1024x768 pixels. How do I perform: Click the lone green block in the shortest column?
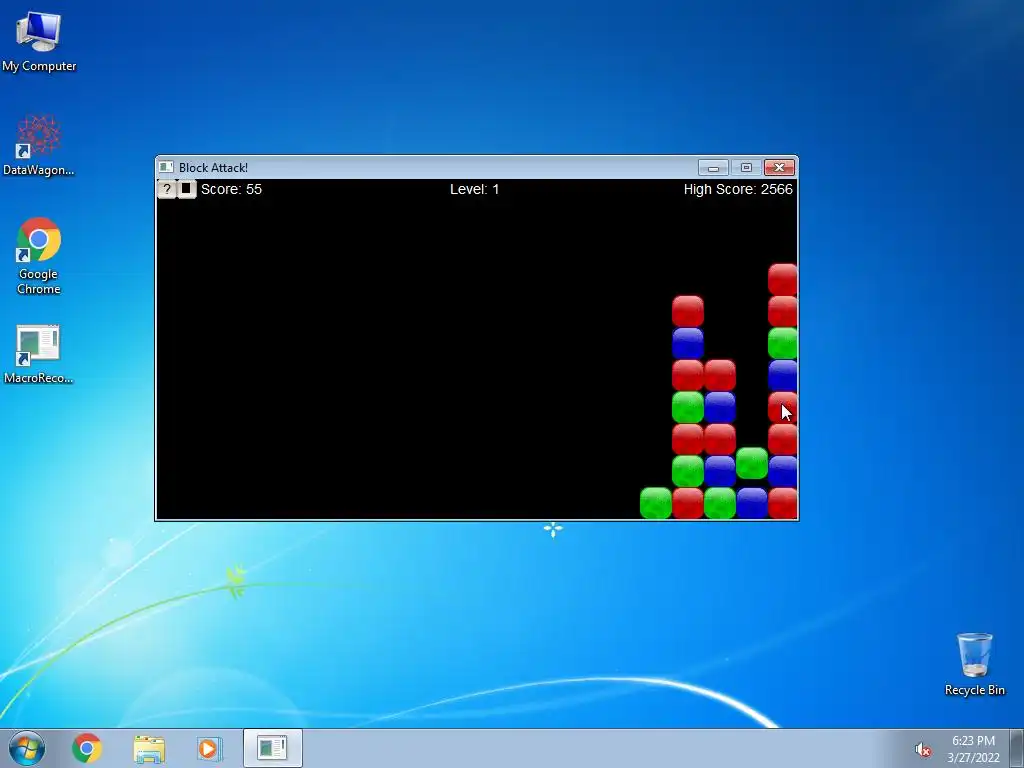[656, 503]
